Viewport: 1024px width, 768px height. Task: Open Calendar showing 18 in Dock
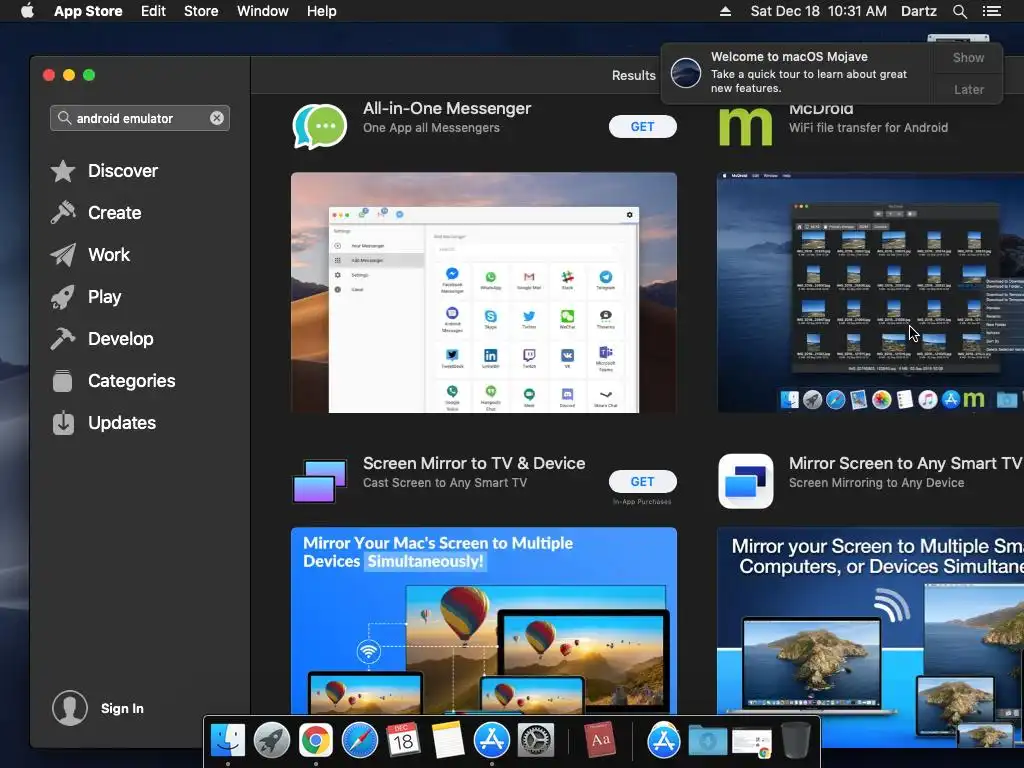[x=403, y=741]
